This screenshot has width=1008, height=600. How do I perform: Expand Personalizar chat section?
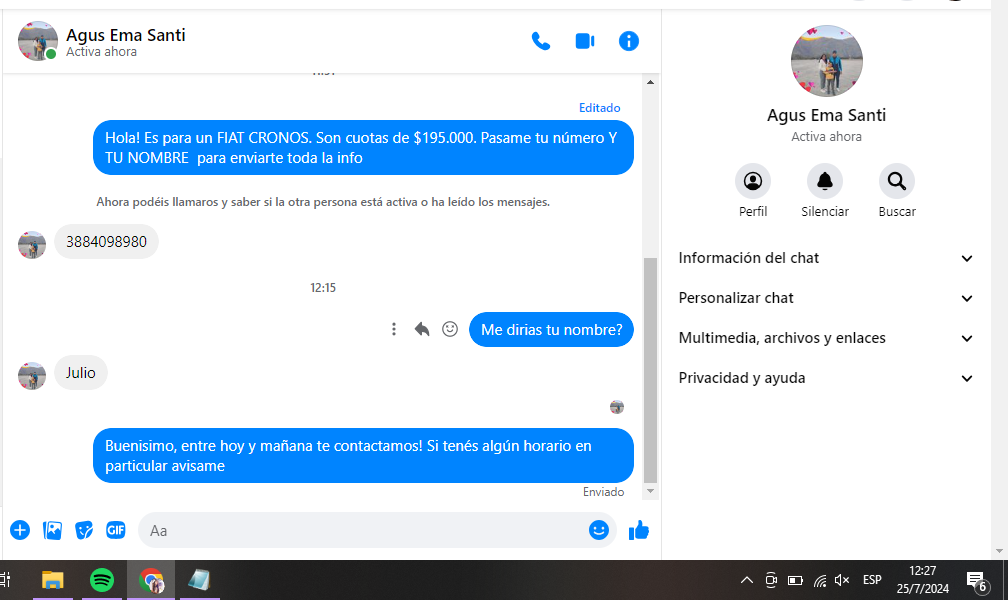825,298
